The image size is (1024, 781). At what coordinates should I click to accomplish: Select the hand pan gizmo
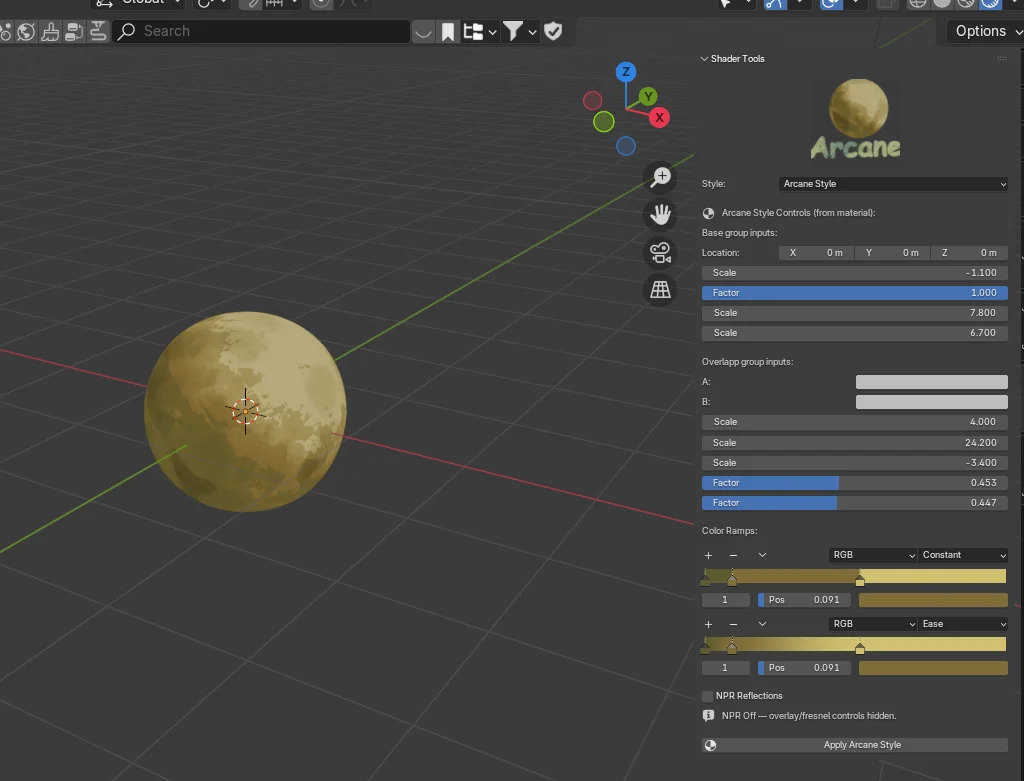660,214
